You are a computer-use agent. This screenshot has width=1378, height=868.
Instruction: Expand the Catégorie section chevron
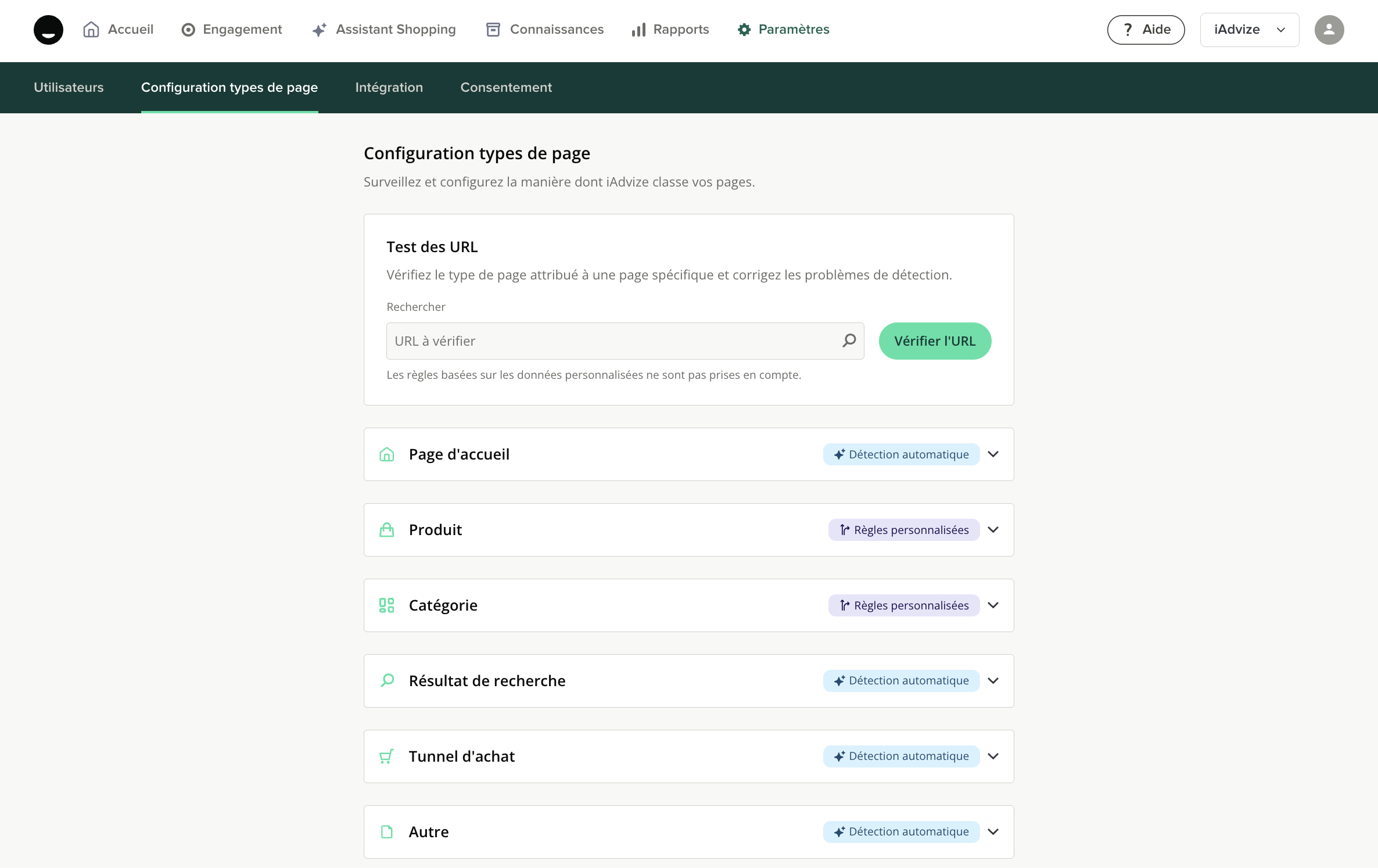[x=993, y=605]
